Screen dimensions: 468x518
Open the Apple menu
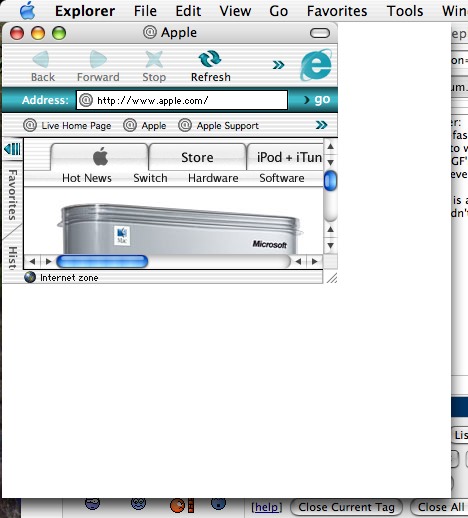27,11
